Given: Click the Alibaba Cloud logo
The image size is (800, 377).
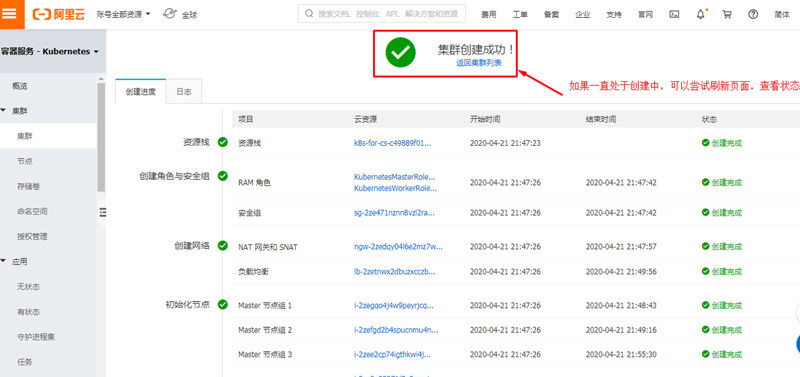Looking at the screenshot, I should click(x=59, y=14).
